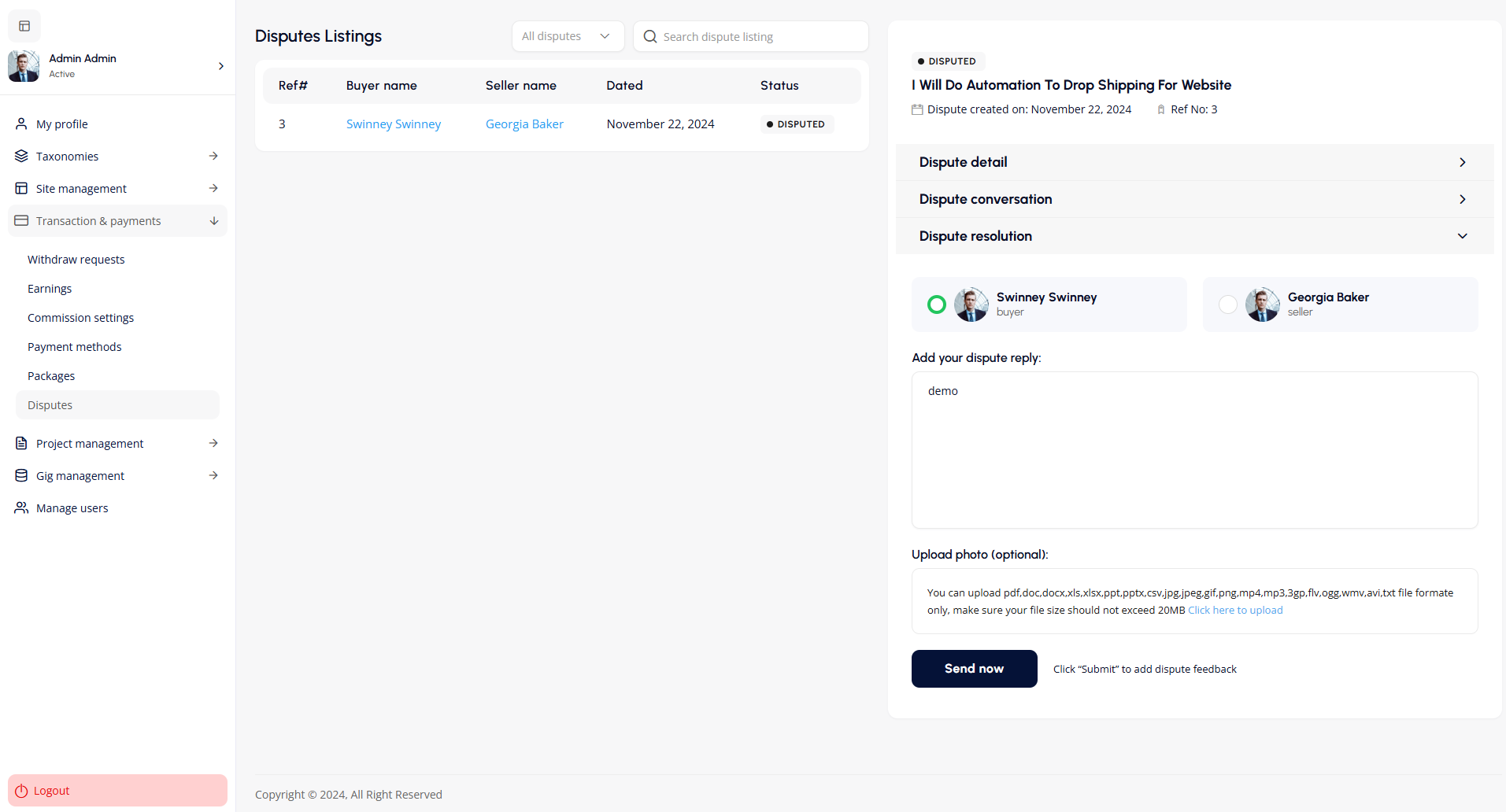Click the Project management document icon
Screen dimensions: 1506x812
coord(21,443)
